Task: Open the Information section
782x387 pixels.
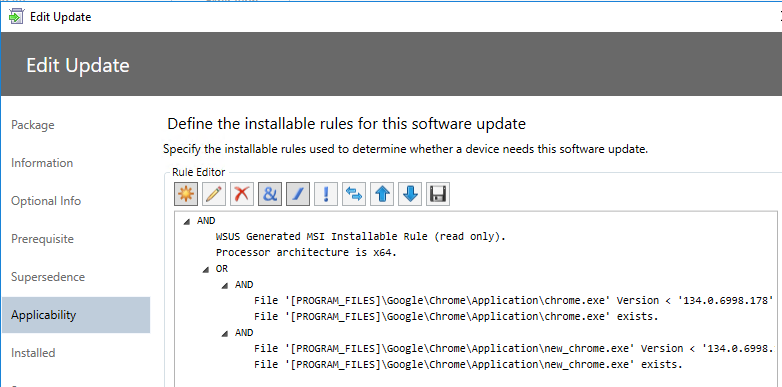Action: [x=42, y=163]
